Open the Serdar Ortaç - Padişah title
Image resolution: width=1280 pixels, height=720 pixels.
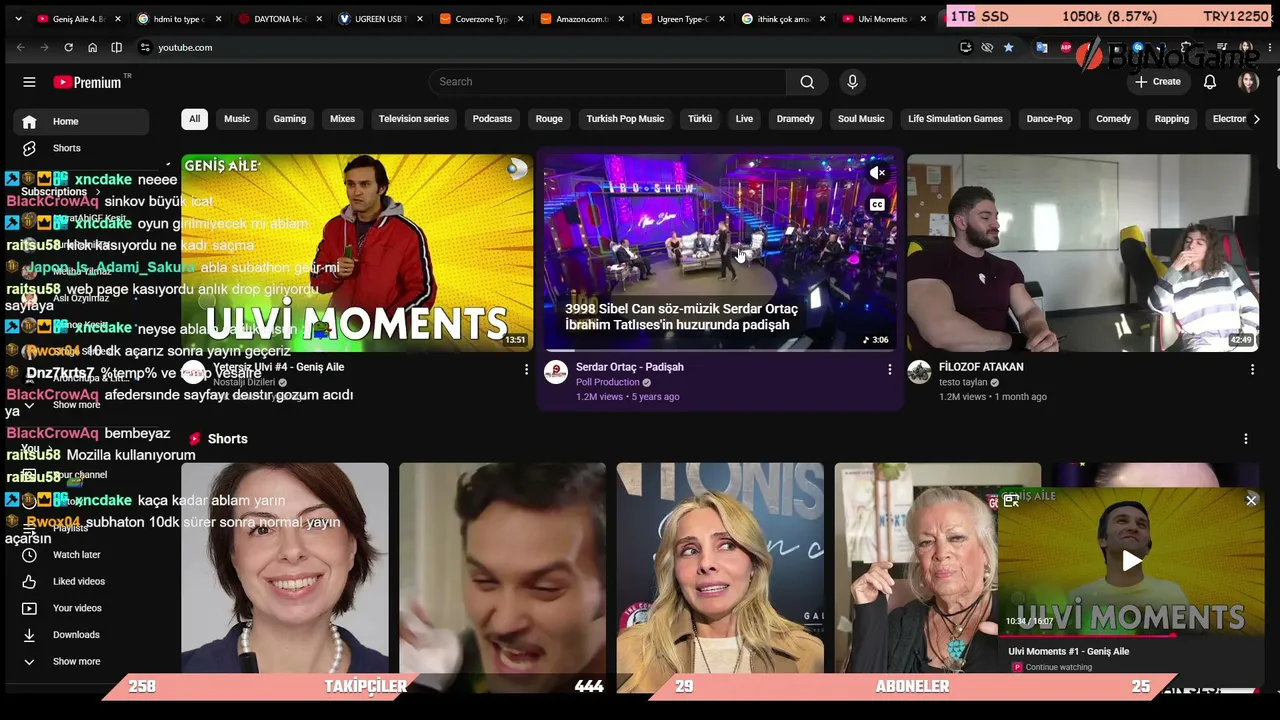pyautogui.click(x=630, y=367)
